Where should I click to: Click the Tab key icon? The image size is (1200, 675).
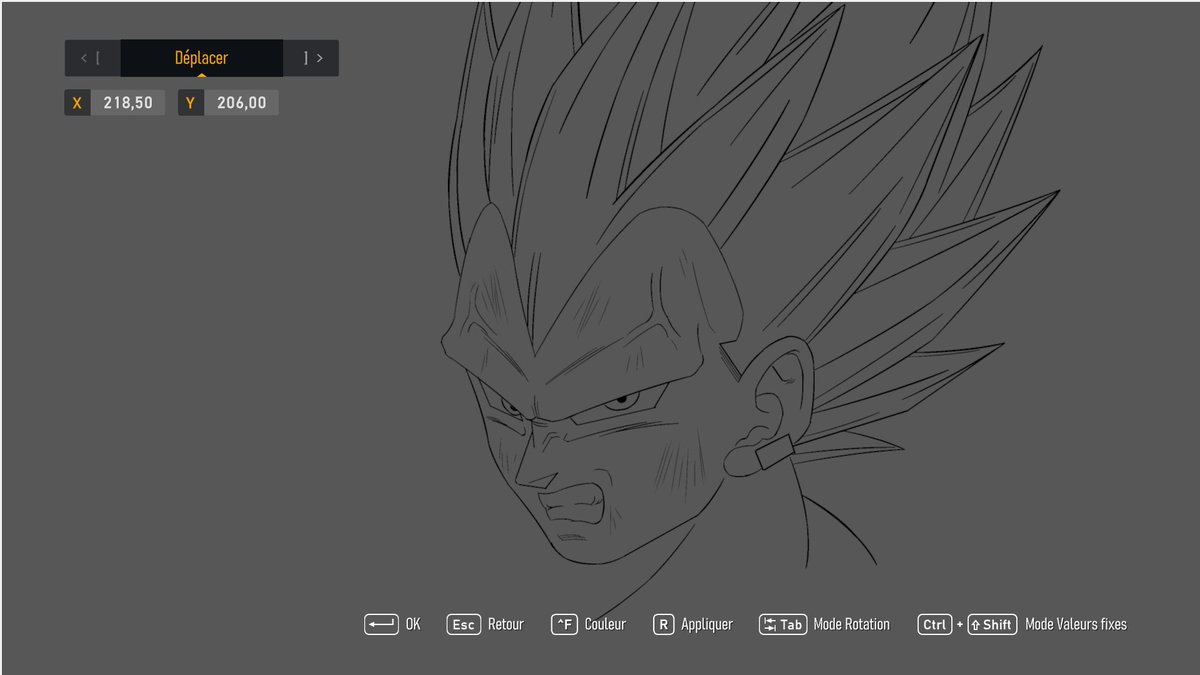click(783, 624)
